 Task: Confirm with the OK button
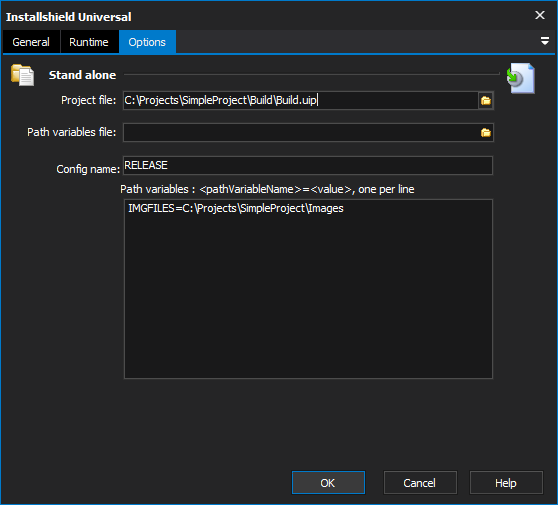(328, 483)
